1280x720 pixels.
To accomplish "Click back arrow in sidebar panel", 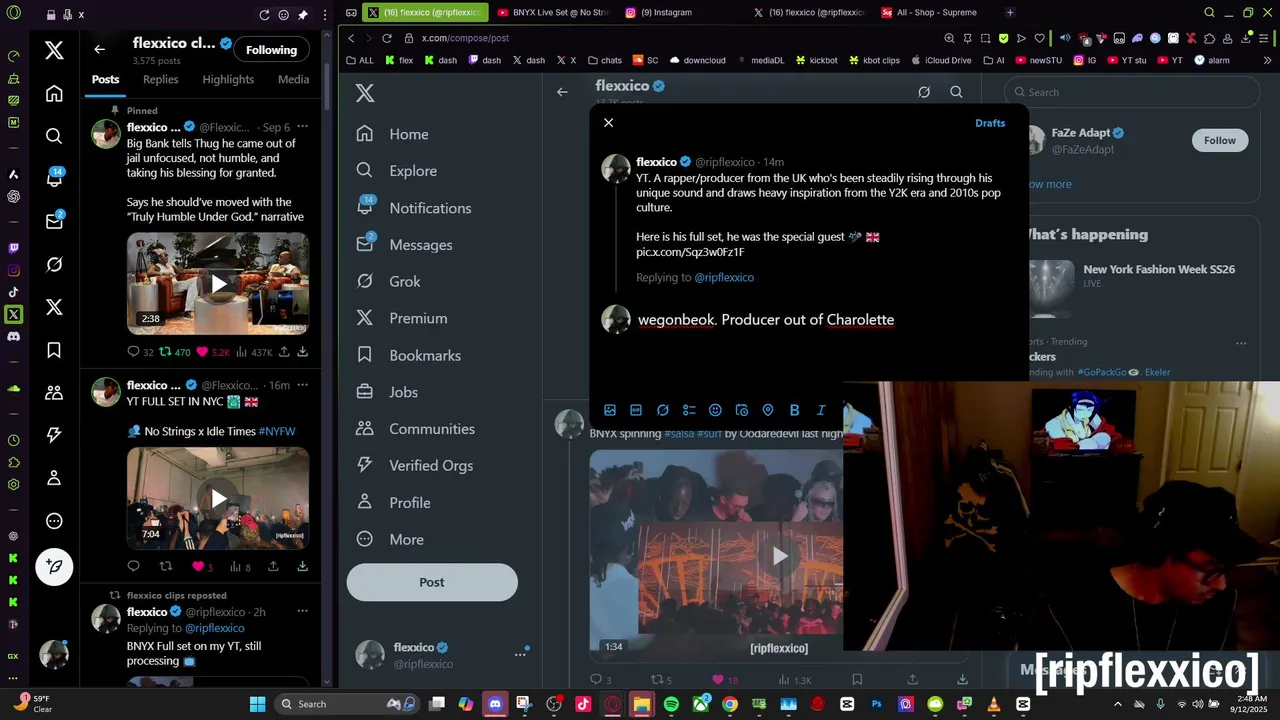I will coord(99,49).
